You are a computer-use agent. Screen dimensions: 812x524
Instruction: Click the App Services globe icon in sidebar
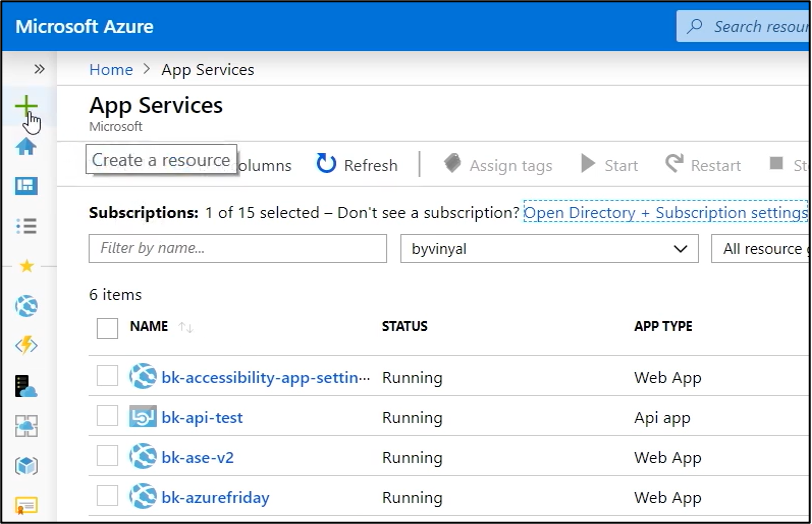coord(26,306)
